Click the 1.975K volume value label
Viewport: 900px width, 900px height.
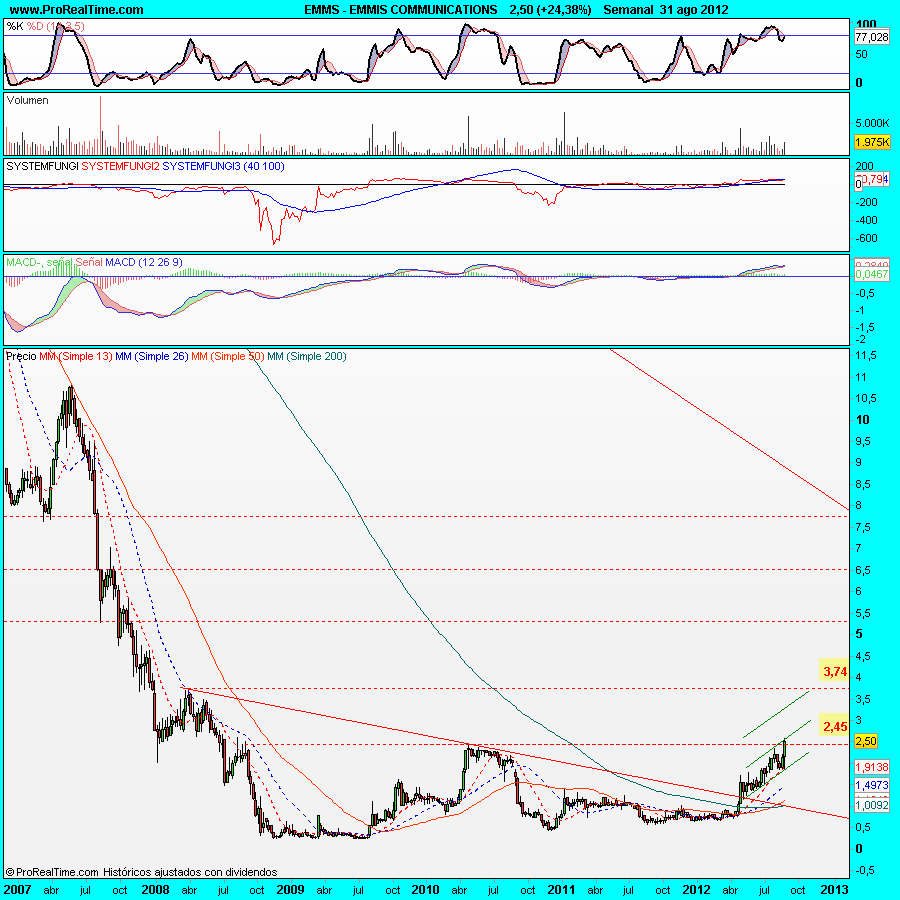click(x=872, y=142)
